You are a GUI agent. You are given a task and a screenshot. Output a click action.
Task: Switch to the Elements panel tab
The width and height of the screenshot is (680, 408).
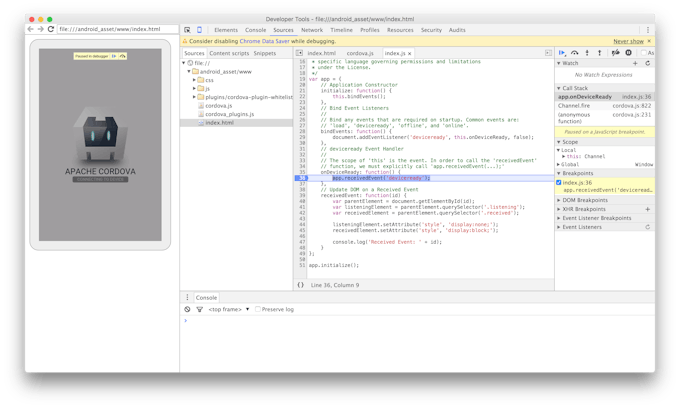coord(226,30)
